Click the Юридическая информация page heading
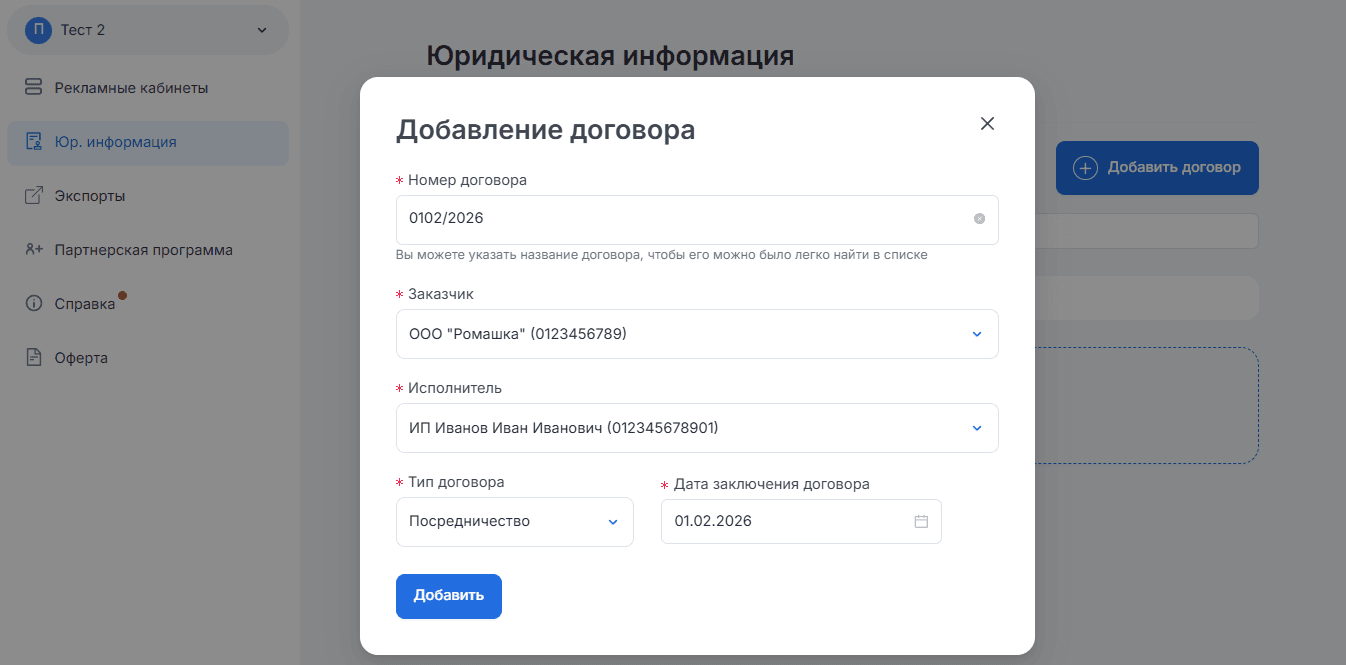Viewport: 1346px width, 665px height. coord(610,56)
